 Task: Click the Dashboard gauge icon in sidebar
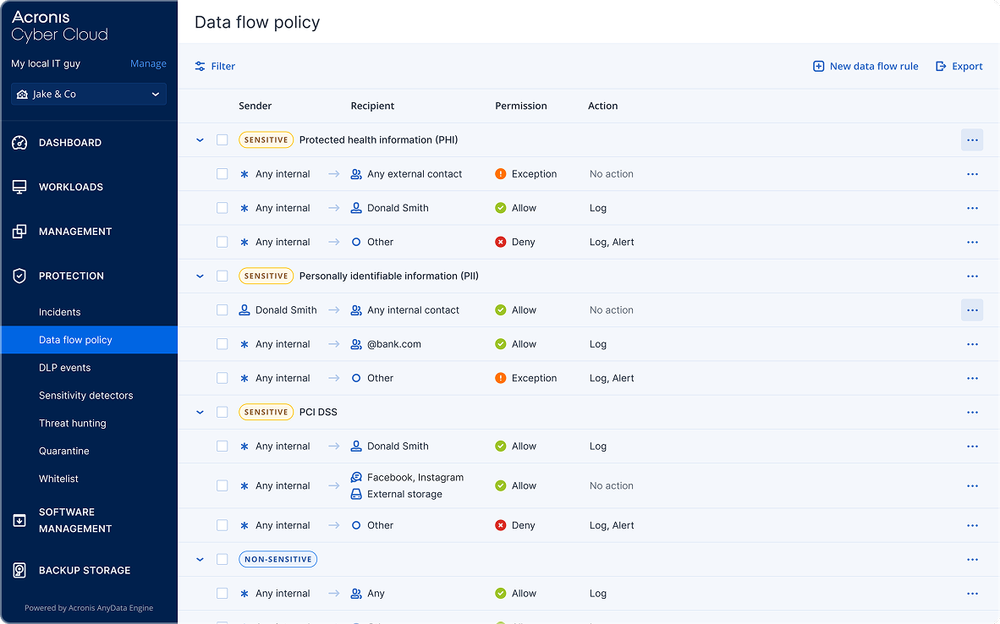point(19,143)
